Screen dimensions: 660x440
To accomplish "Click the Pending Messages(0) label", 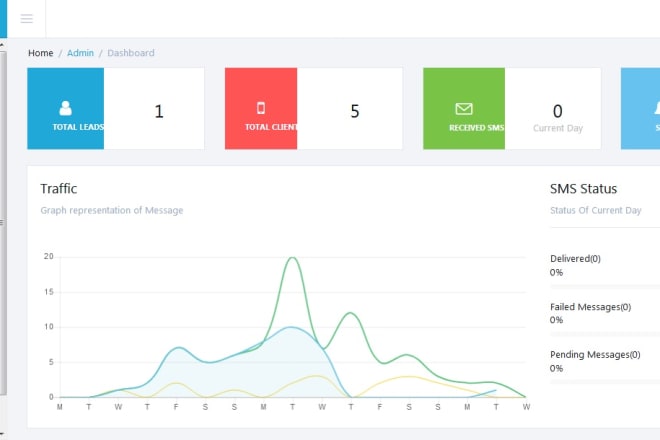I will click(x=595, y=355).
